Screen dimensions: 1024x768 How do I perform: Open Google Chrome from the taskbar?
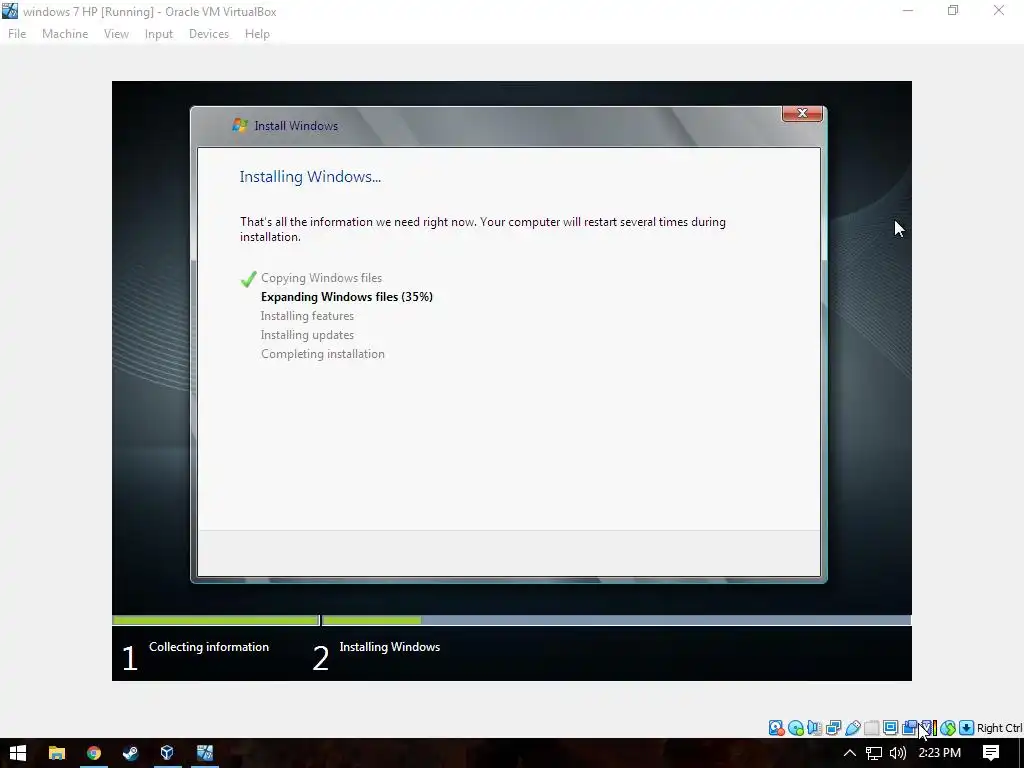point(93,753)
